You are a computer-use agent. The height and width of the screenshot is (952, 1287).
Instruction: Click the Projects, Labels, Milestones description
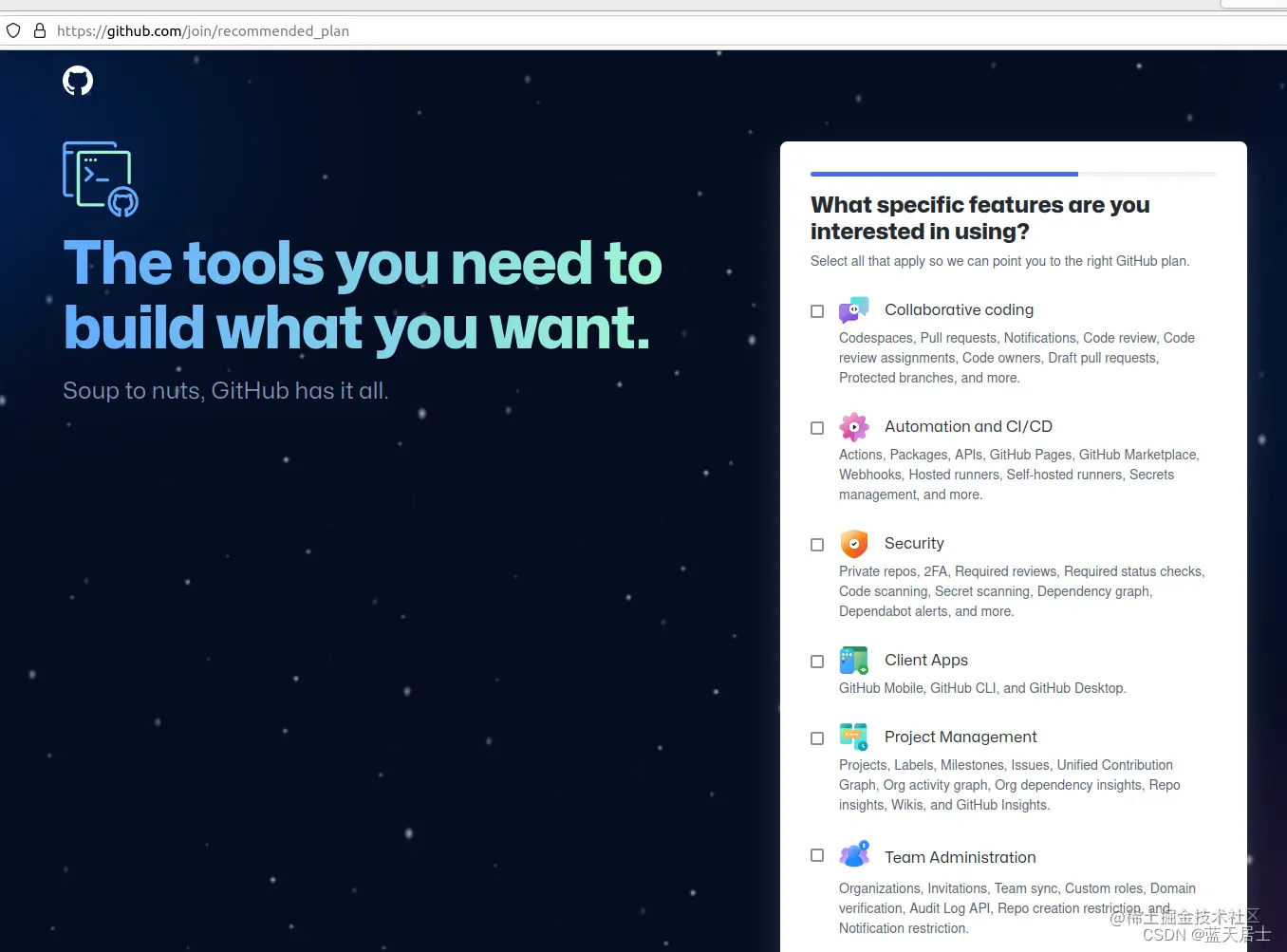(1010, 785)
